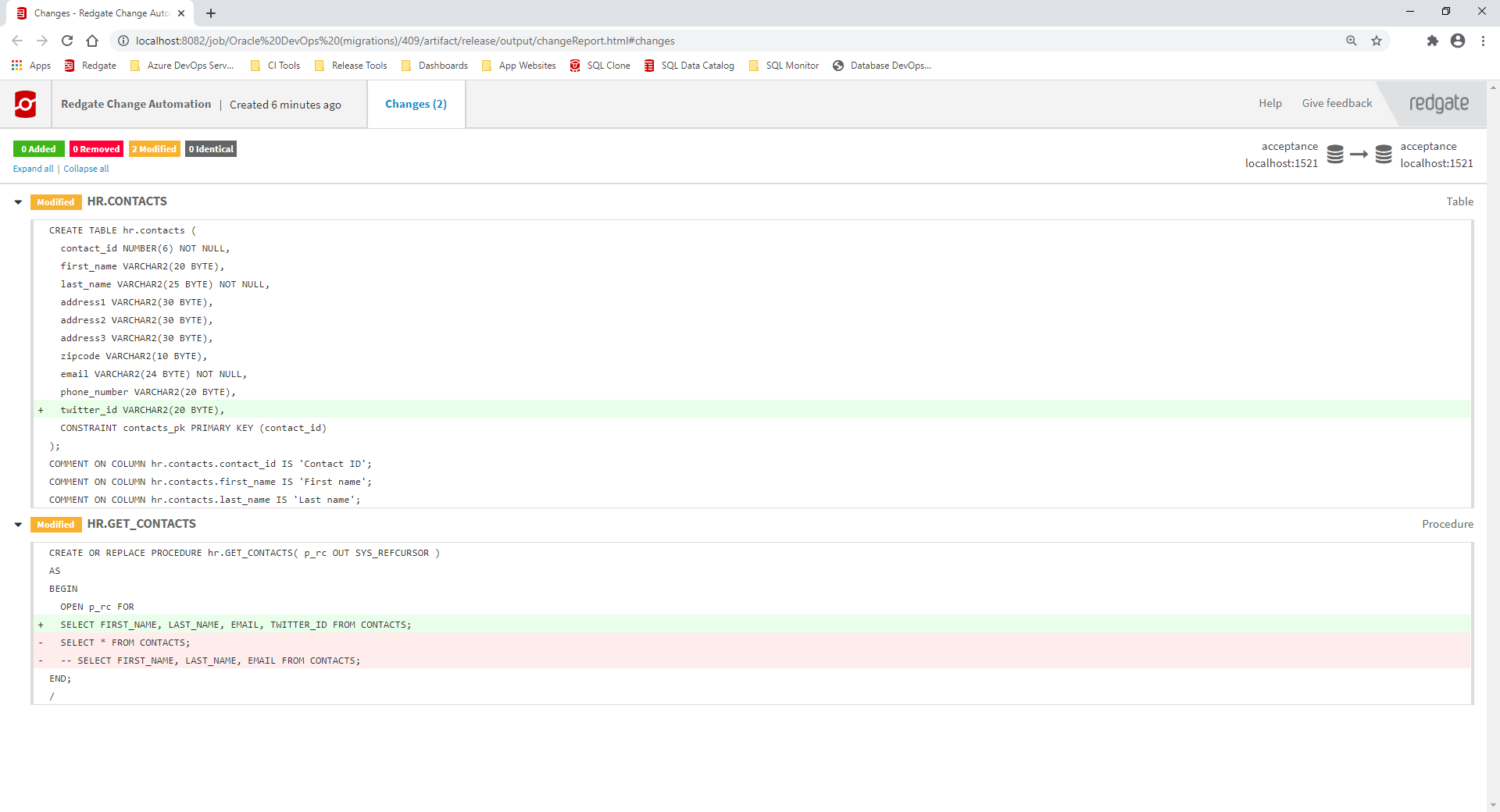Reload the page with the refresh icon
Viewport: 1500px width, 812px height.
(x=67, y=41)
